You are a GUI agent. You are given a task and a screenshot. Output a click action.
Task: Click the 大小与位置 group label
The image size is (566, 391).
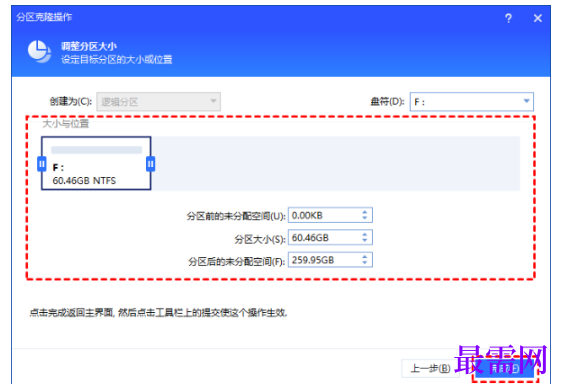tap(65, 124)
